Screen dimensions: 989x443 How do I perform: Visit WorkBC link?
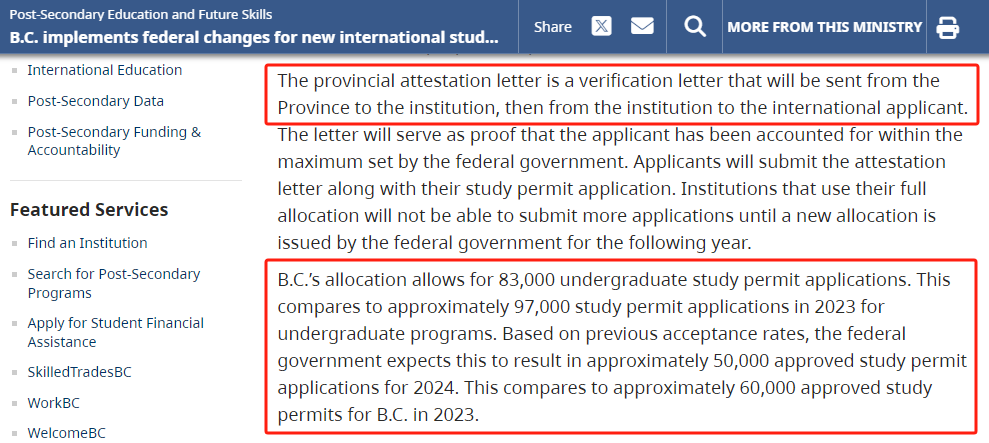(x=53, y=403)
